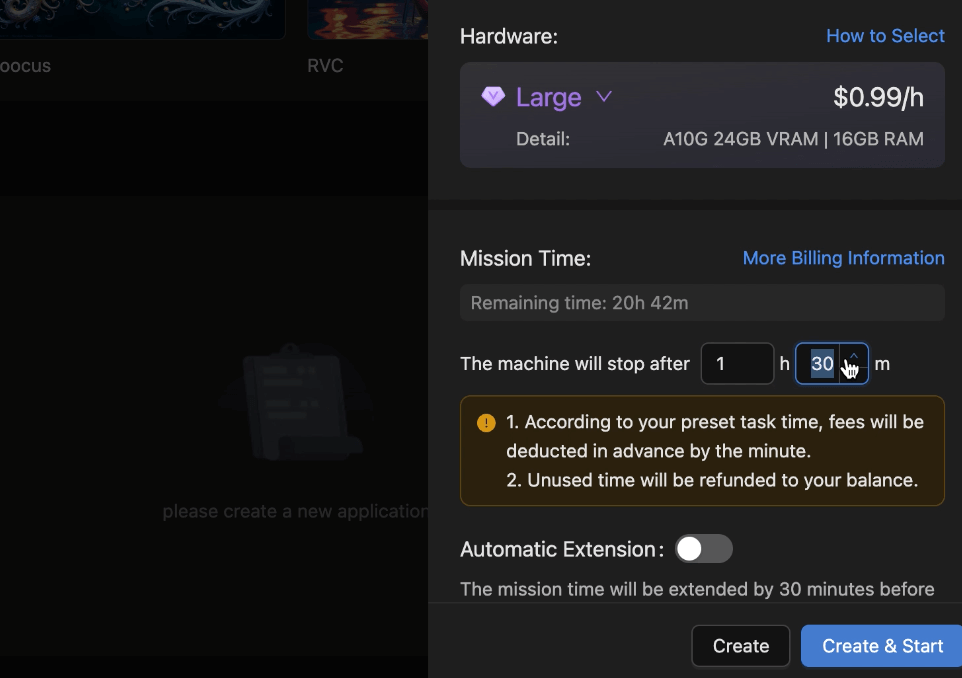The width and height of the screenshot is (962, 678).
Task: Open the How to Select link
Action: [x=885, y=36]
